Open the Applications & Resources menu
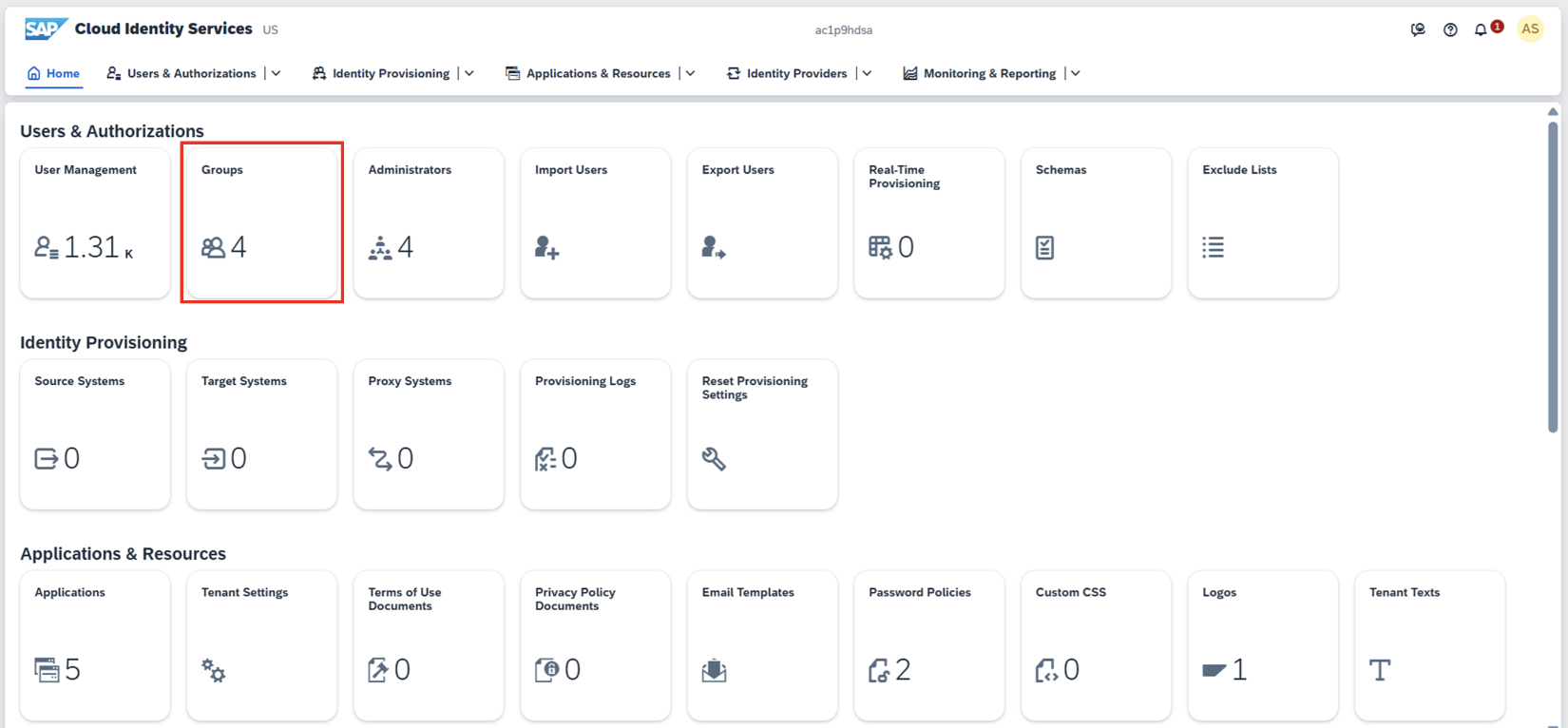Image resolution: width=1568 pixels, height=728 pixels. (598, 73)
